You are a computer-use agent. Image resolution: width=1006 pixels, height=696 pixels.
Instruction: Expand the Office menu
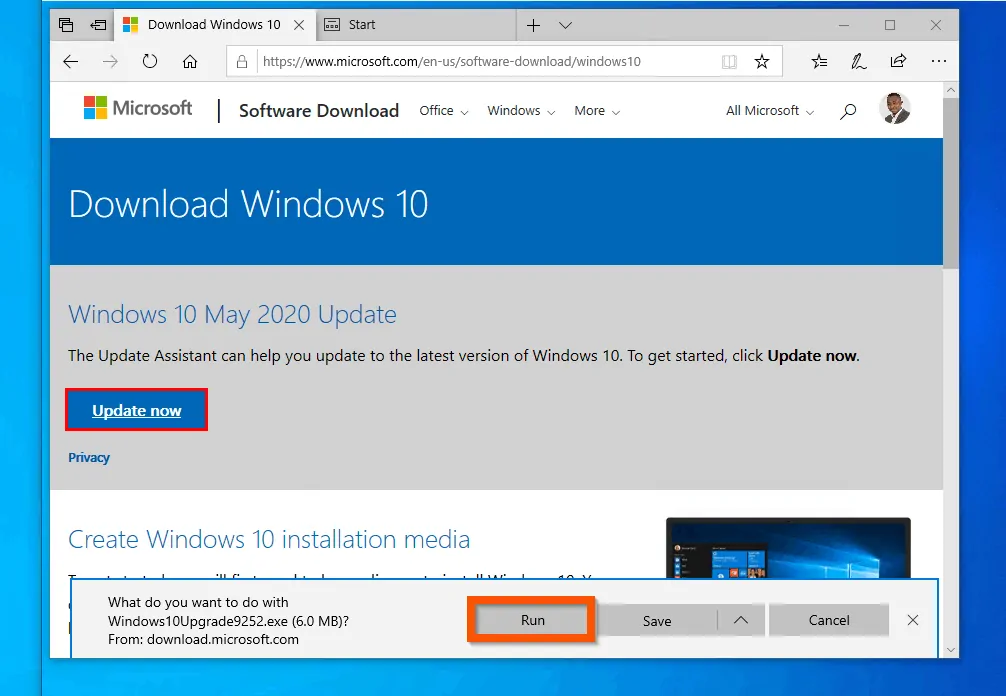pyautogui.click(x=444, y=111)
